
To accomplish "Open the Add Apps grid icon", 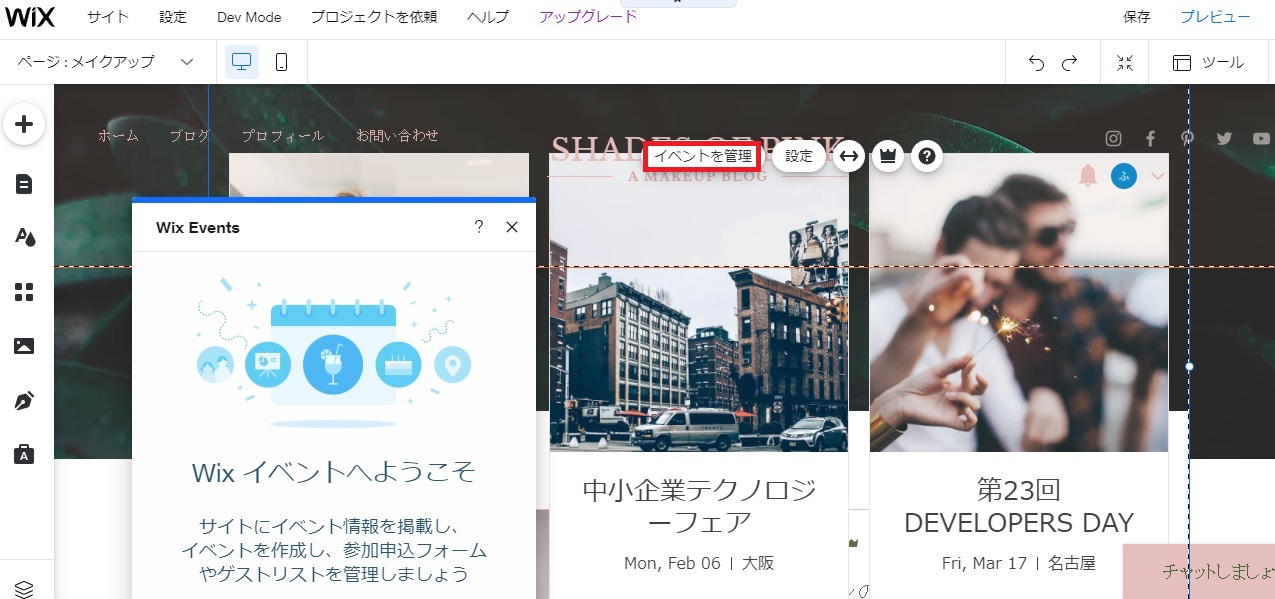I will [x=24, y=292].
